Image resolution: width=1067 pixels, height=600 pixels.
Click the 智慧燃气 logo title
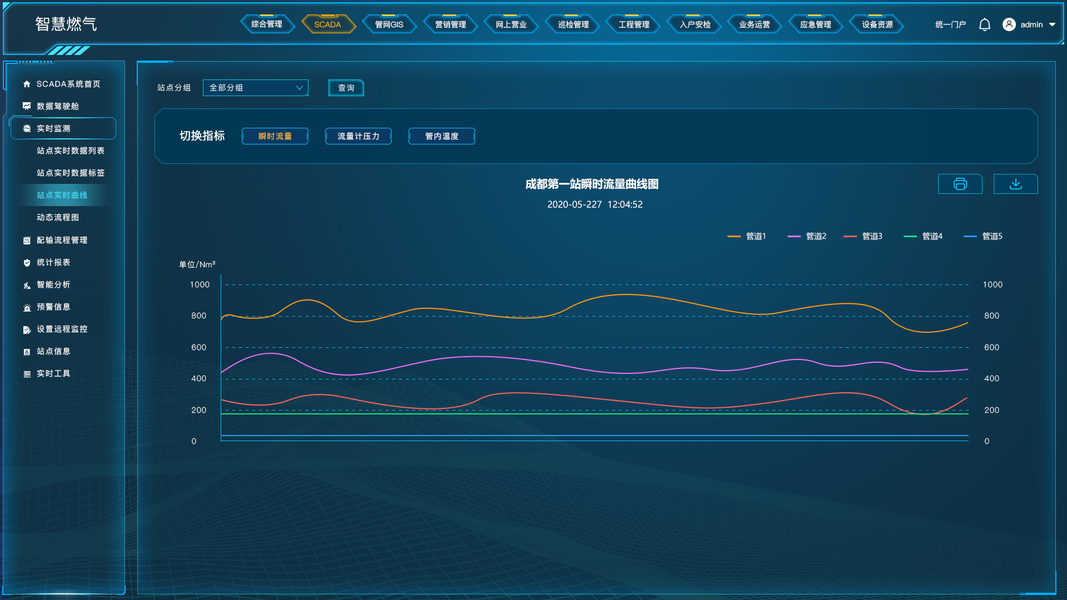point(66,24)
